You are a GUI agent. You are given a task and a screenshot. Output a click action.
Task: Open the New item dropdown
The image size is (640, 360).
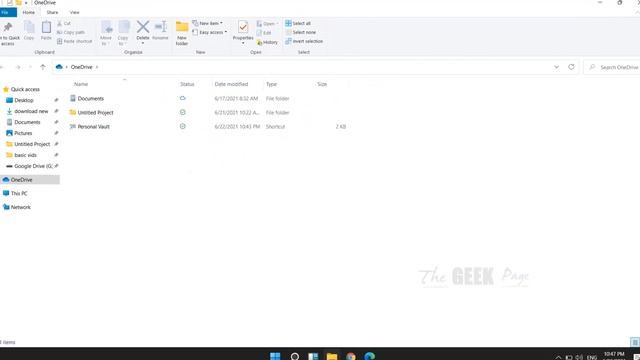pyautogui.click(x=208, y=23)
